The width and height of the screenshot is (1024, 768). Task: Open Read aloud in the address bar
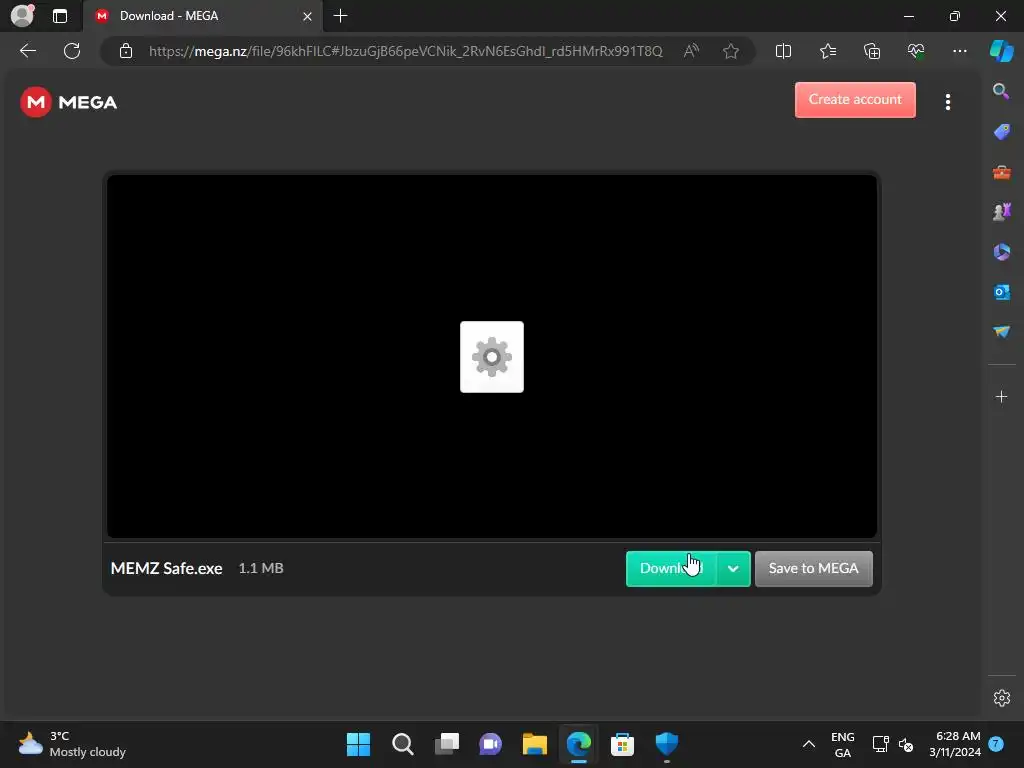pyautogui.click(x=691, y=51)
